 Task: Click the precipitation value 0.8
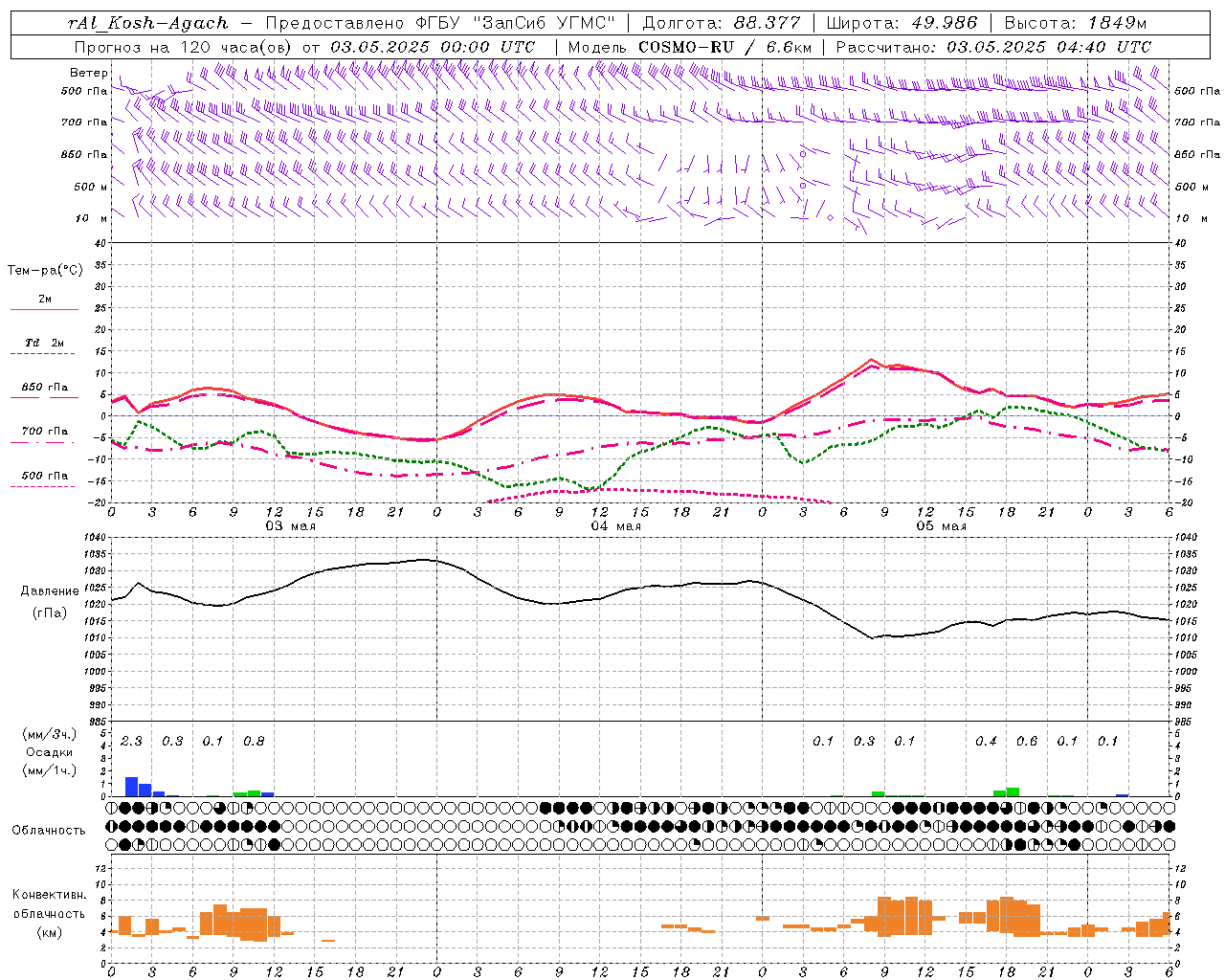pos(254,741)
